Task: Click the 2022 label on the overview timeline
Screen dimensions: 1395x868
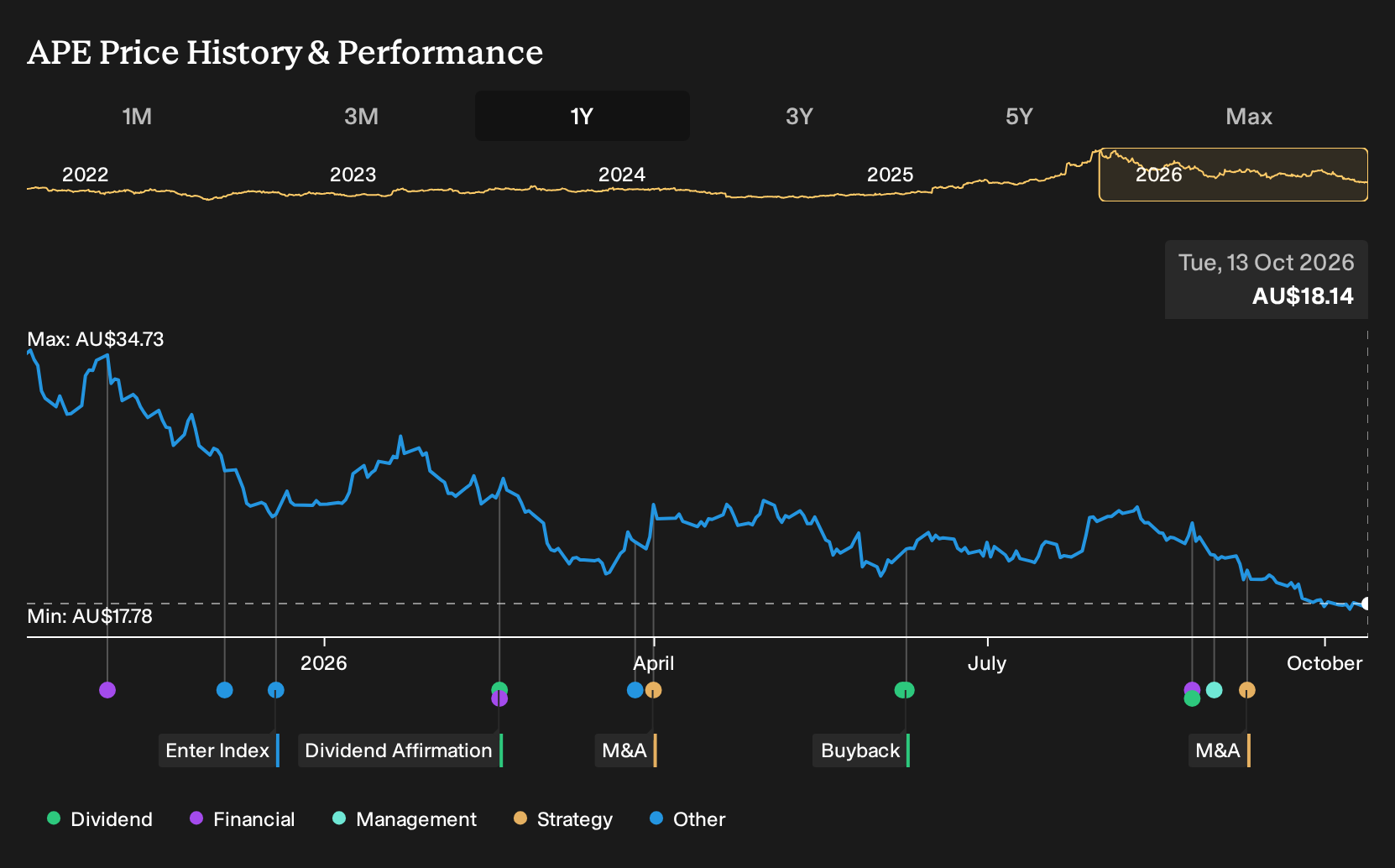Action: click(85, 175)
